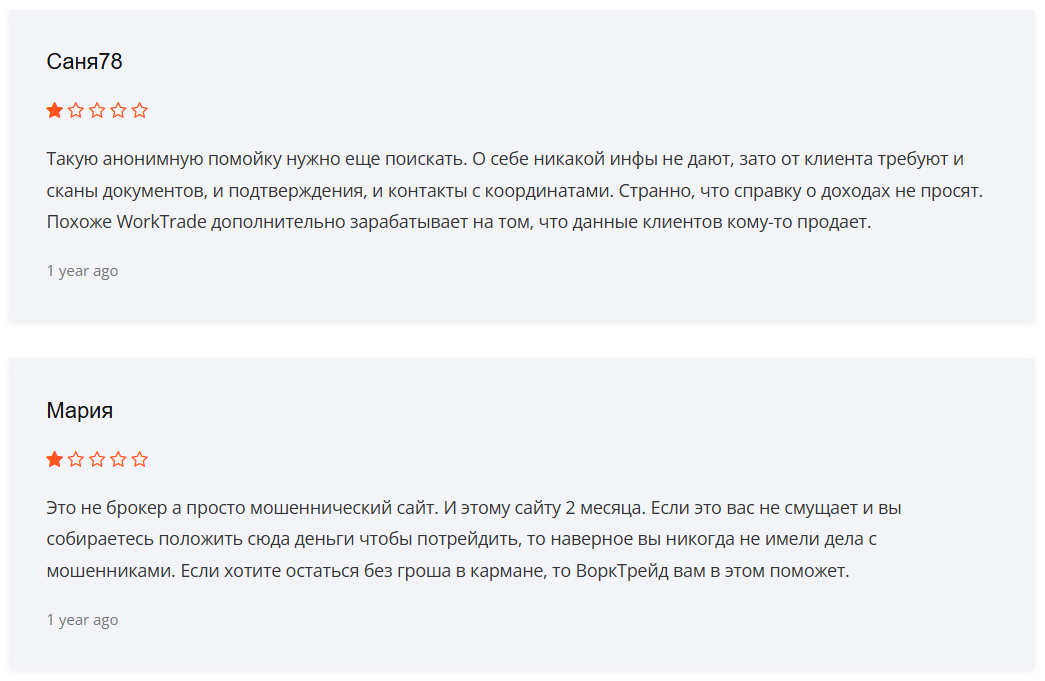This screenshot has width=1045, height=681.
Task: Click the first line of Саня78's review text
Action: pyautogui.click(x=505, y=159)
